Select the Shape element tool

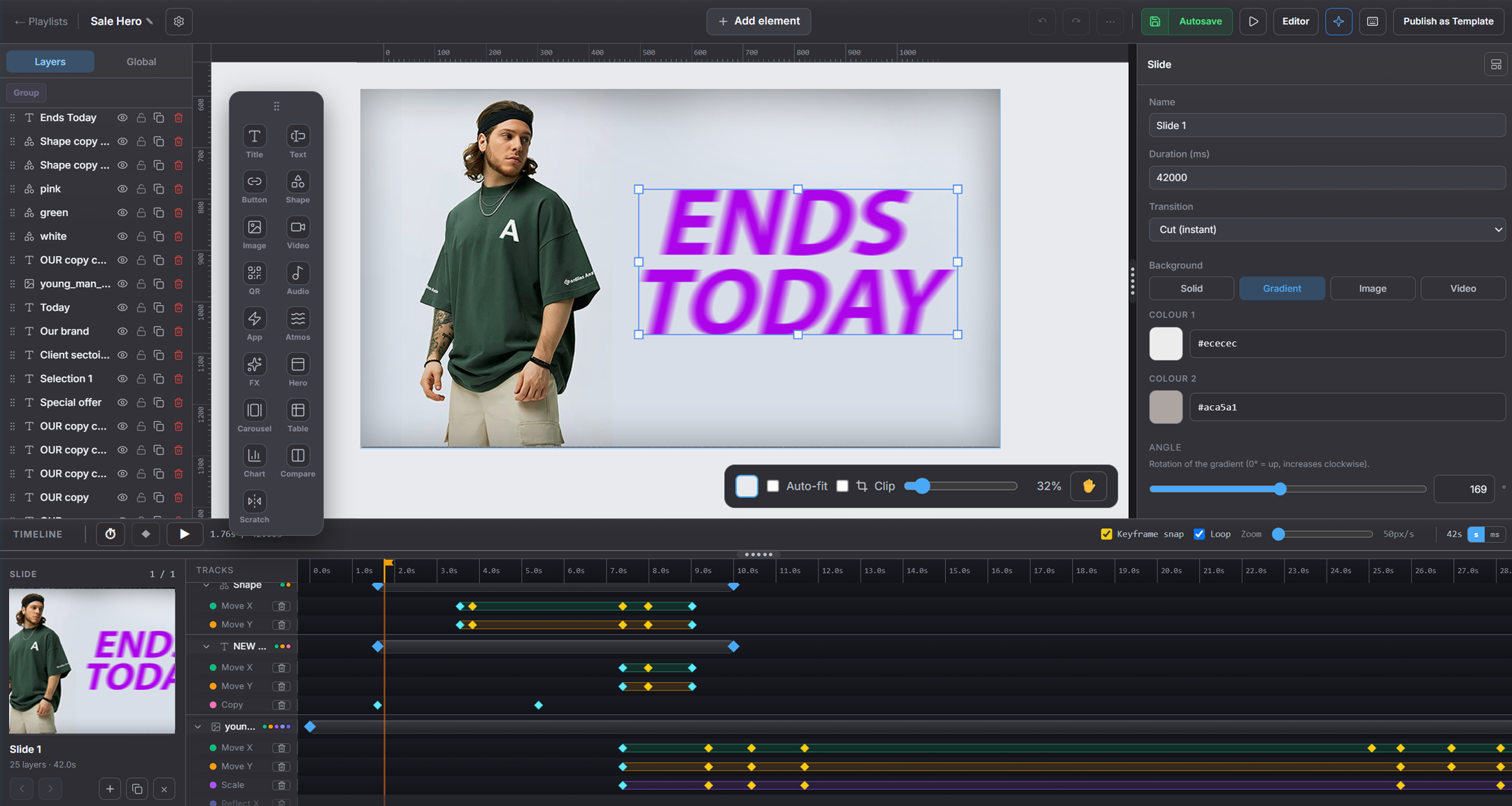tap(297, 187)
